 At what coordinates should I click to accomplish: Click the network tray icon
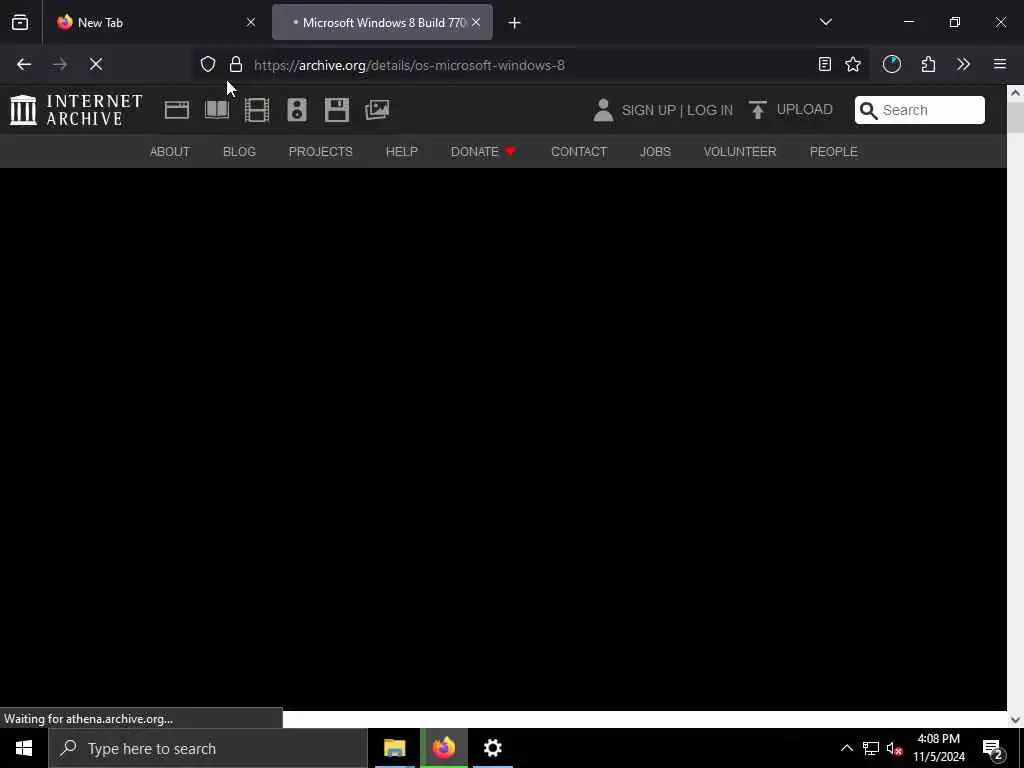coord(871,748)
